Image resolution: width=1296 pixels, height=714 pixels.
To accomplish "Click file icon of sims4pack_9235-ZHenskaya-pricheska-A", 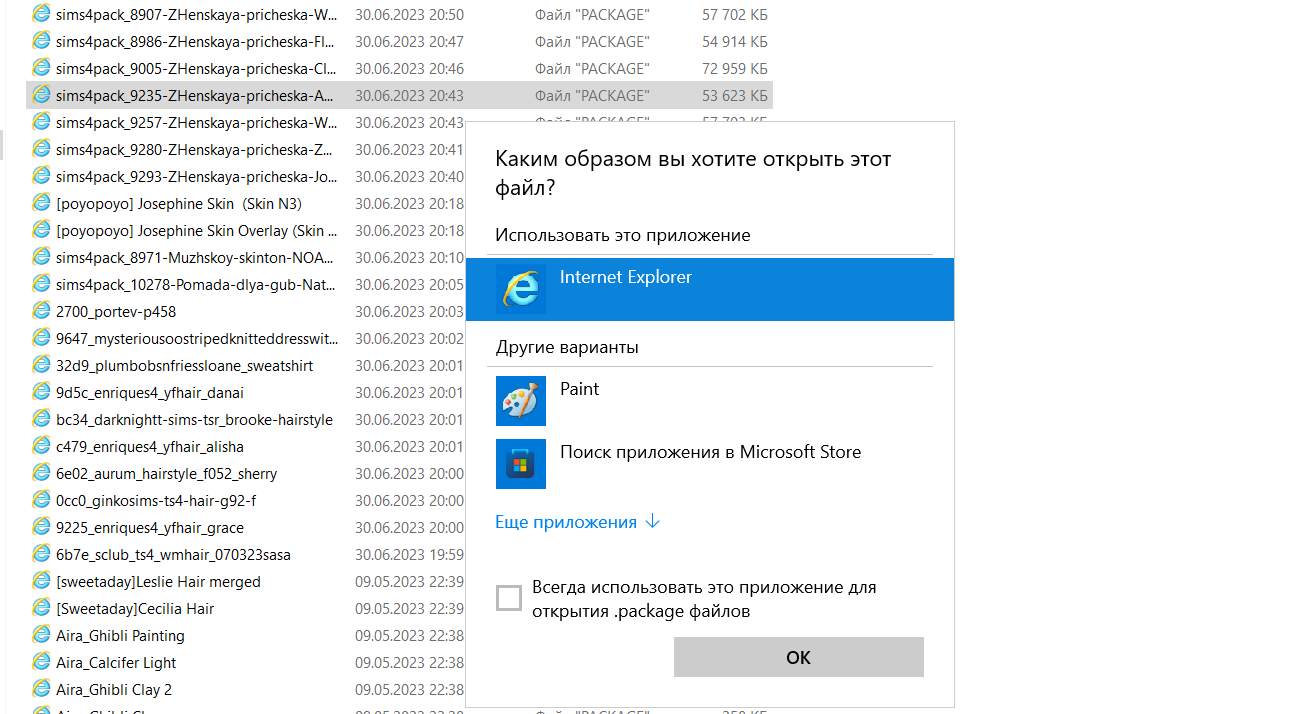I will (41, 95).
